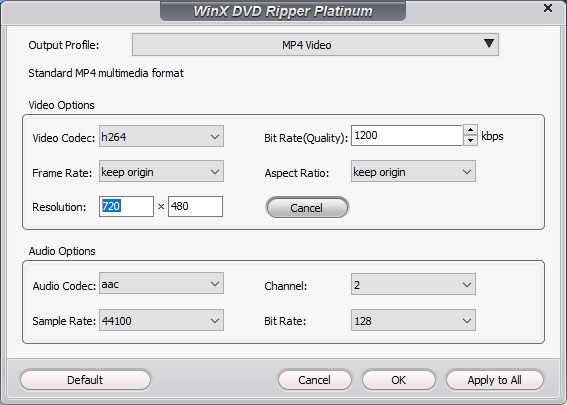Open the Channel dropdown

click(413, 285)
